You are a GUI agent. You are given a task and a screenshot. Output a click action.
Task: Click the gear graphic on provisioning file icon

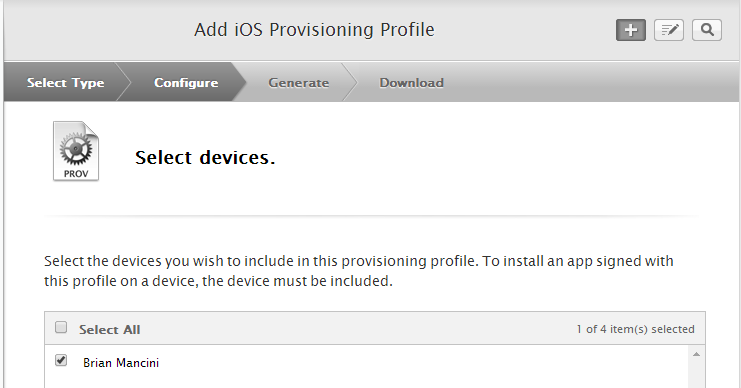[x=76, y=149]
